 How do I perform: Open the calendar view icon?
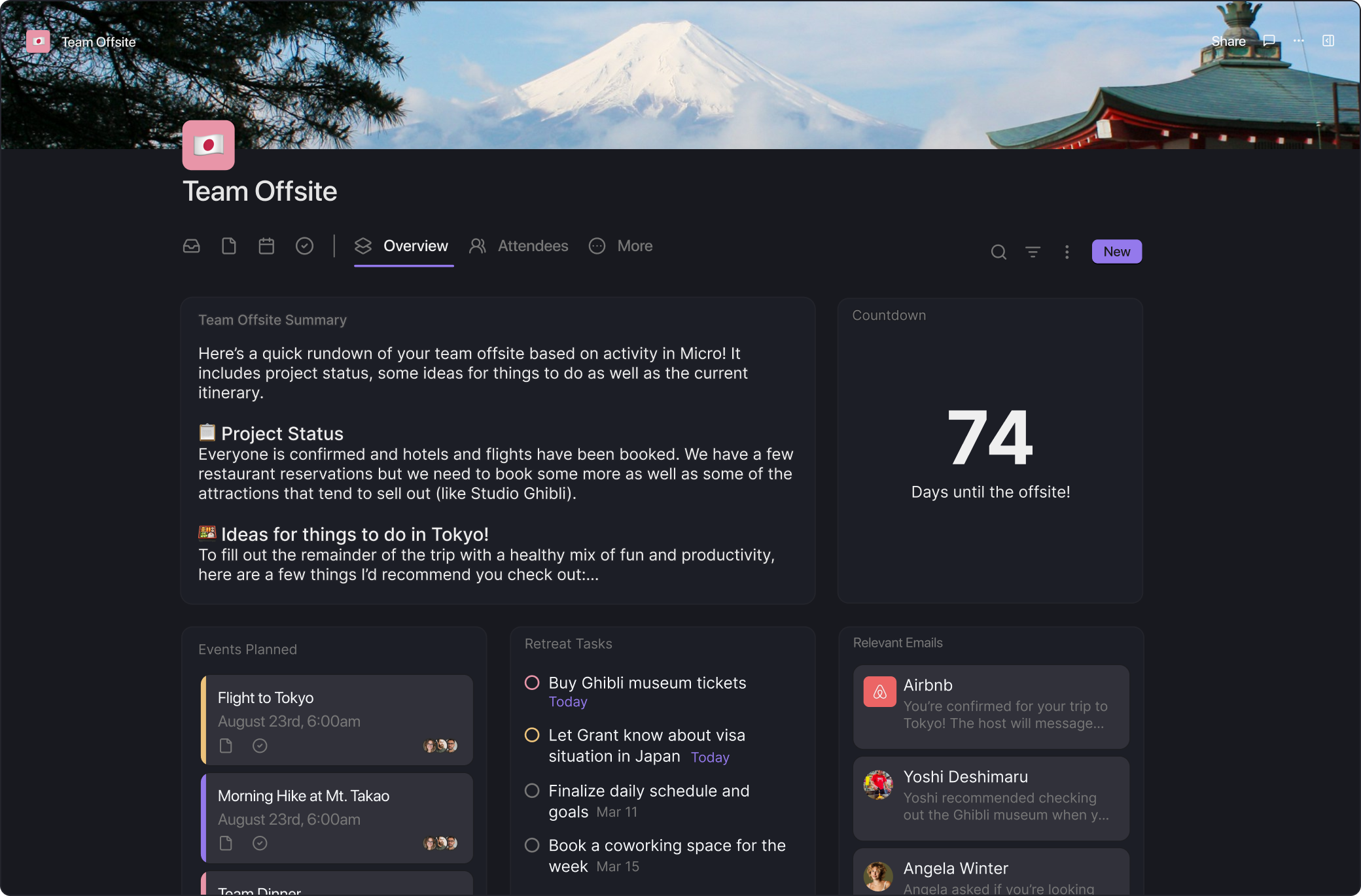[266, 246]
